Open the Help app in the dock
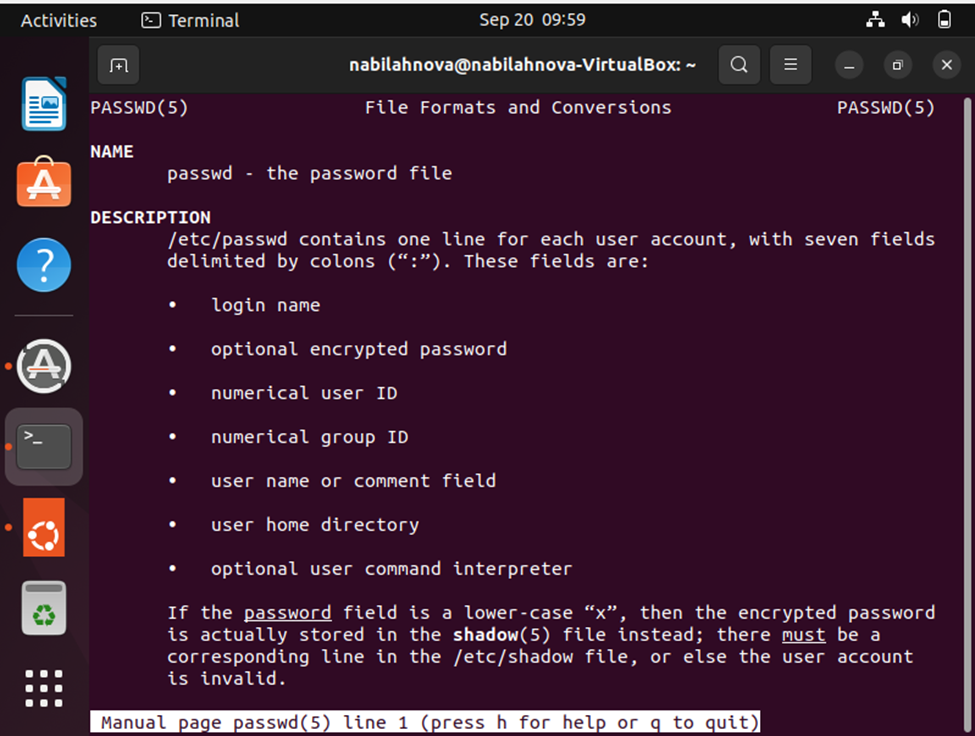975x736 pixels. click(44, 265)
